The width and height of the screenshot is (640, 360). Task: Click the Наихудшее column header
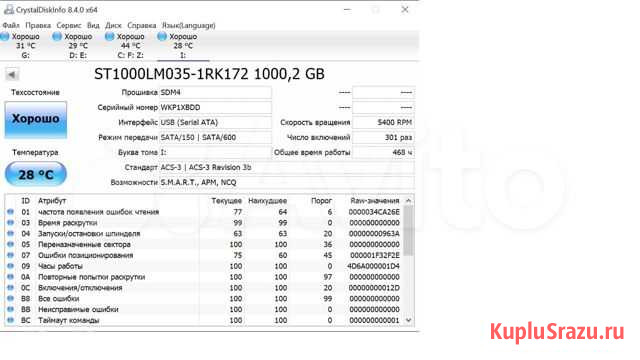coord(267,201)
